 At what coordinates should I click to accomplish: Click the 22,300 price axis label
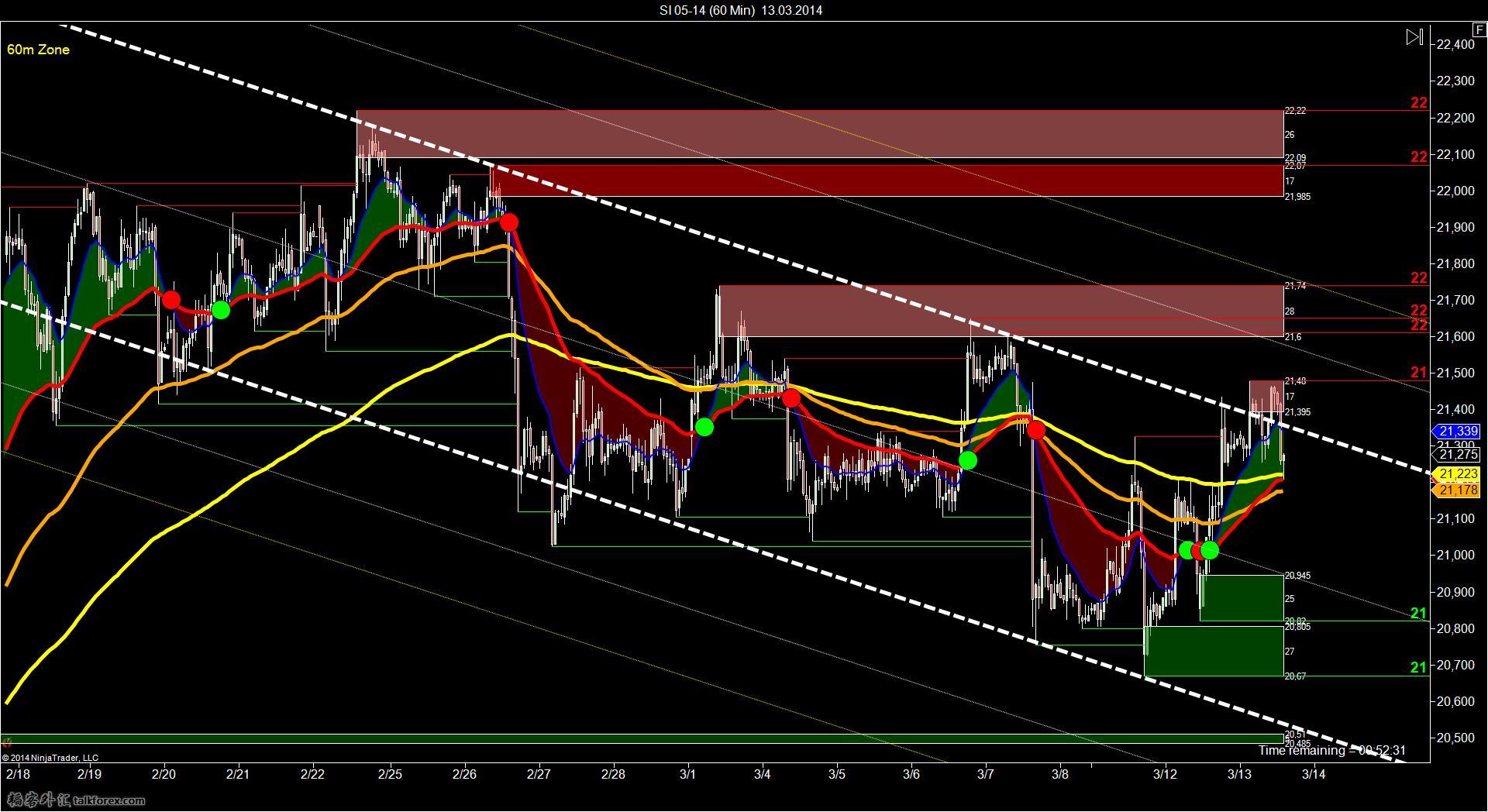click(1455, 81)
